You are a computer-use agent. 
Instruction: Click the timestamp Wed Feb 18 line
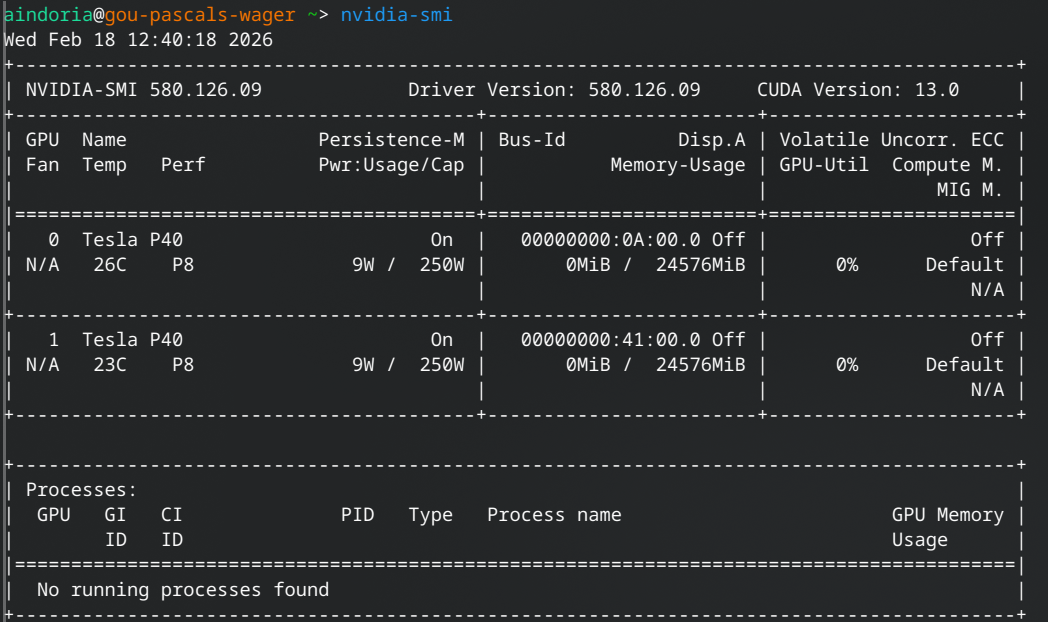coord(138,40)
